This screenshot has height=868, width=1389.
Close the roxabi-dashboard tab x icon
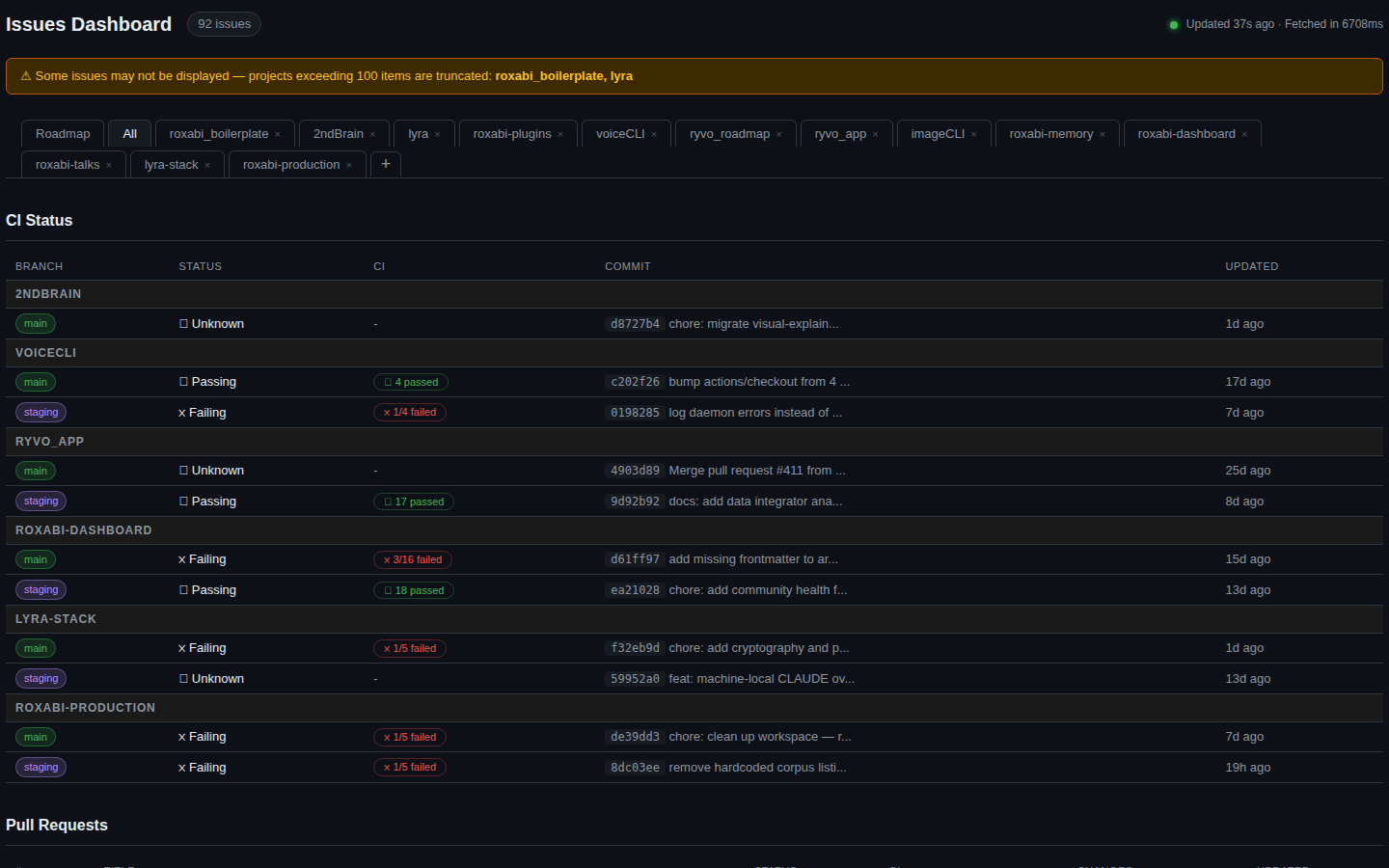(1244, 135)
